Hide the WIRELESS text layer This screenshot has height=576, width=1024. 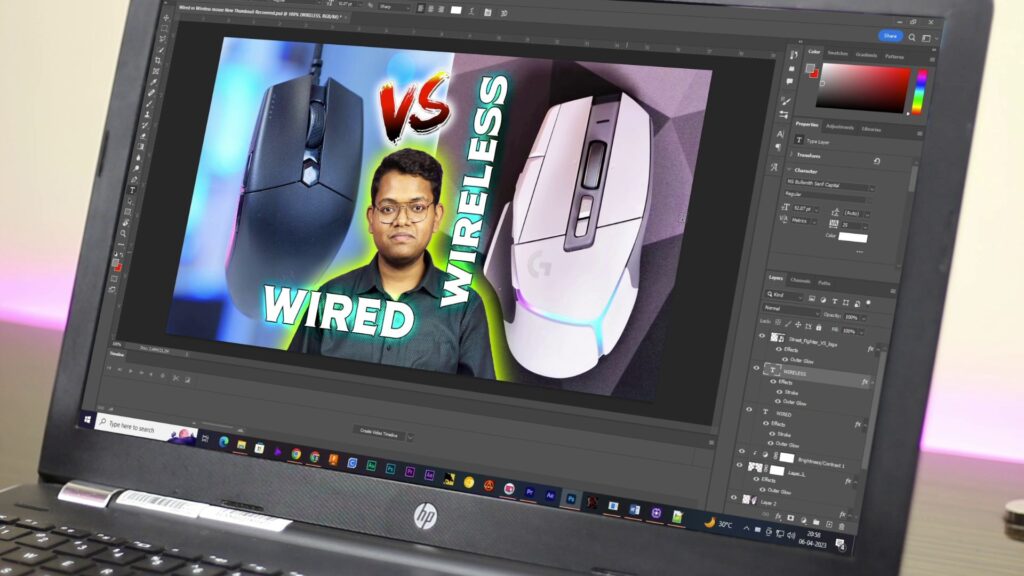click(x=756, y=368)
